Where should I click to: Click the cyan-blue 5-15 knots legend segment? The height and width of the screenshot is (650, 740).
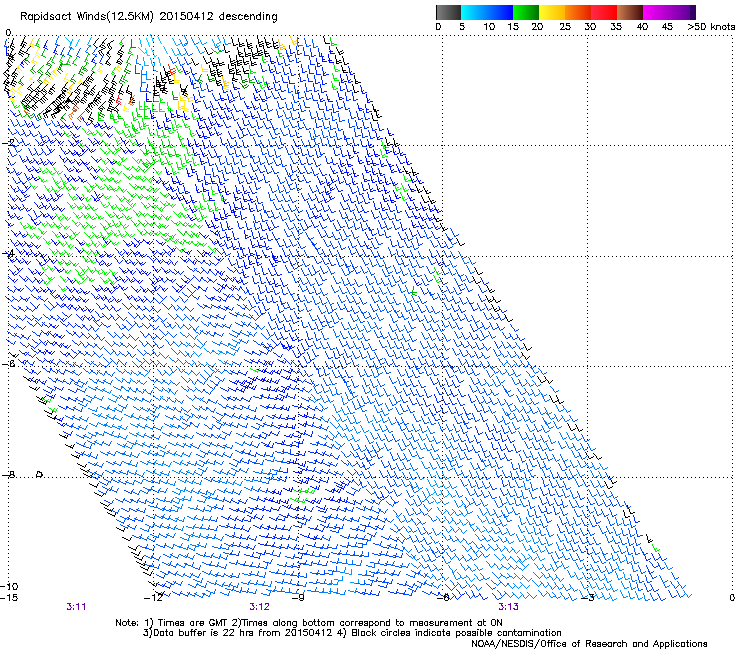click(487, 12)
